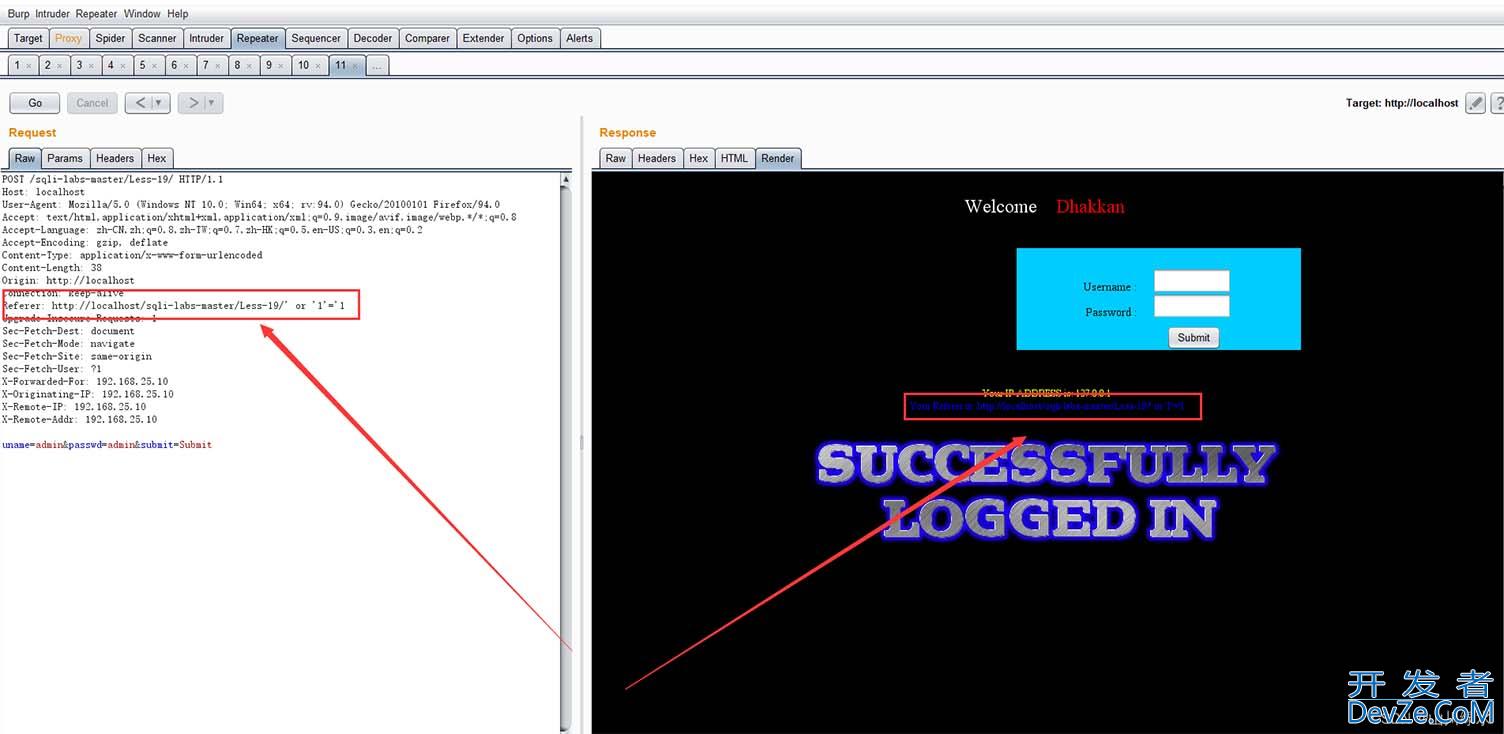Switch to the Target tool tab

28,38
